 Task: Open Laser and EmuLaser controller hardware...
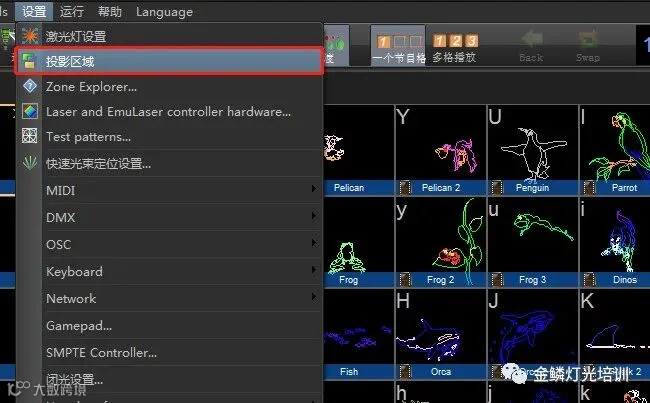[x=169, y=112]
